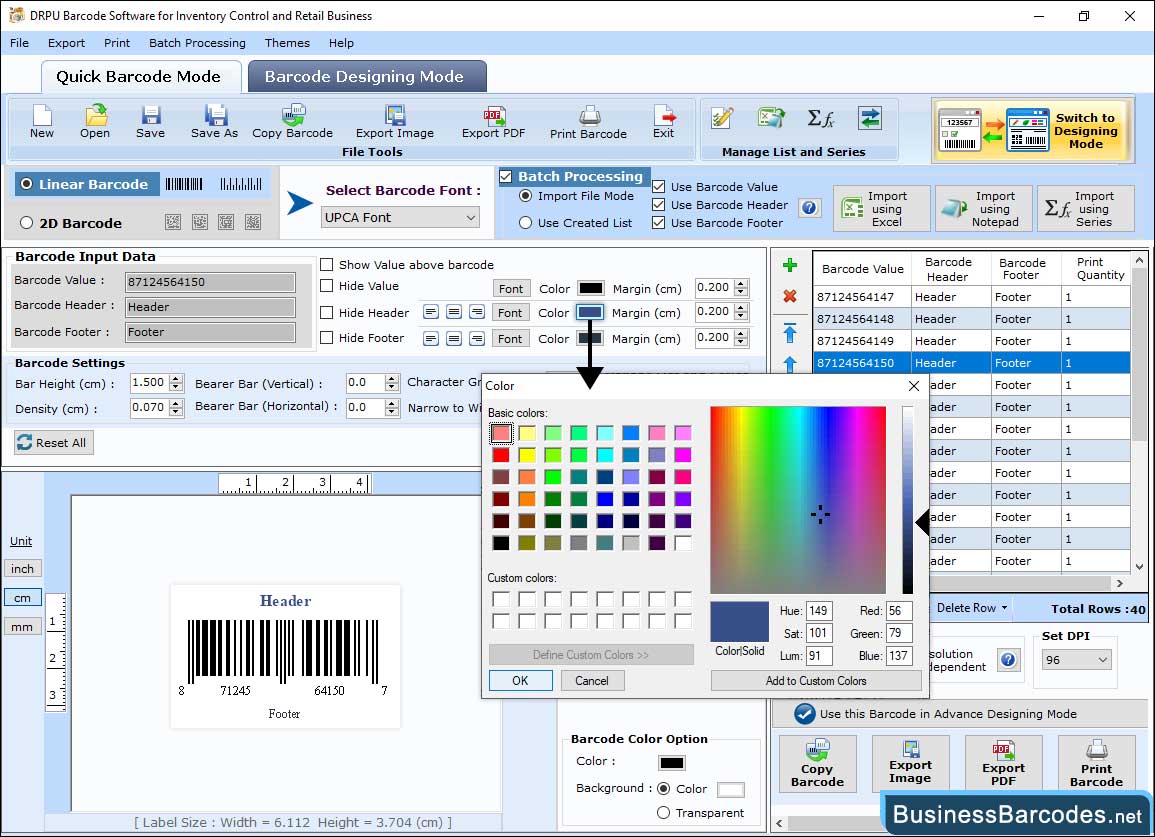
Task: Click the Save icon in File Tools
Action: [150, 121]
